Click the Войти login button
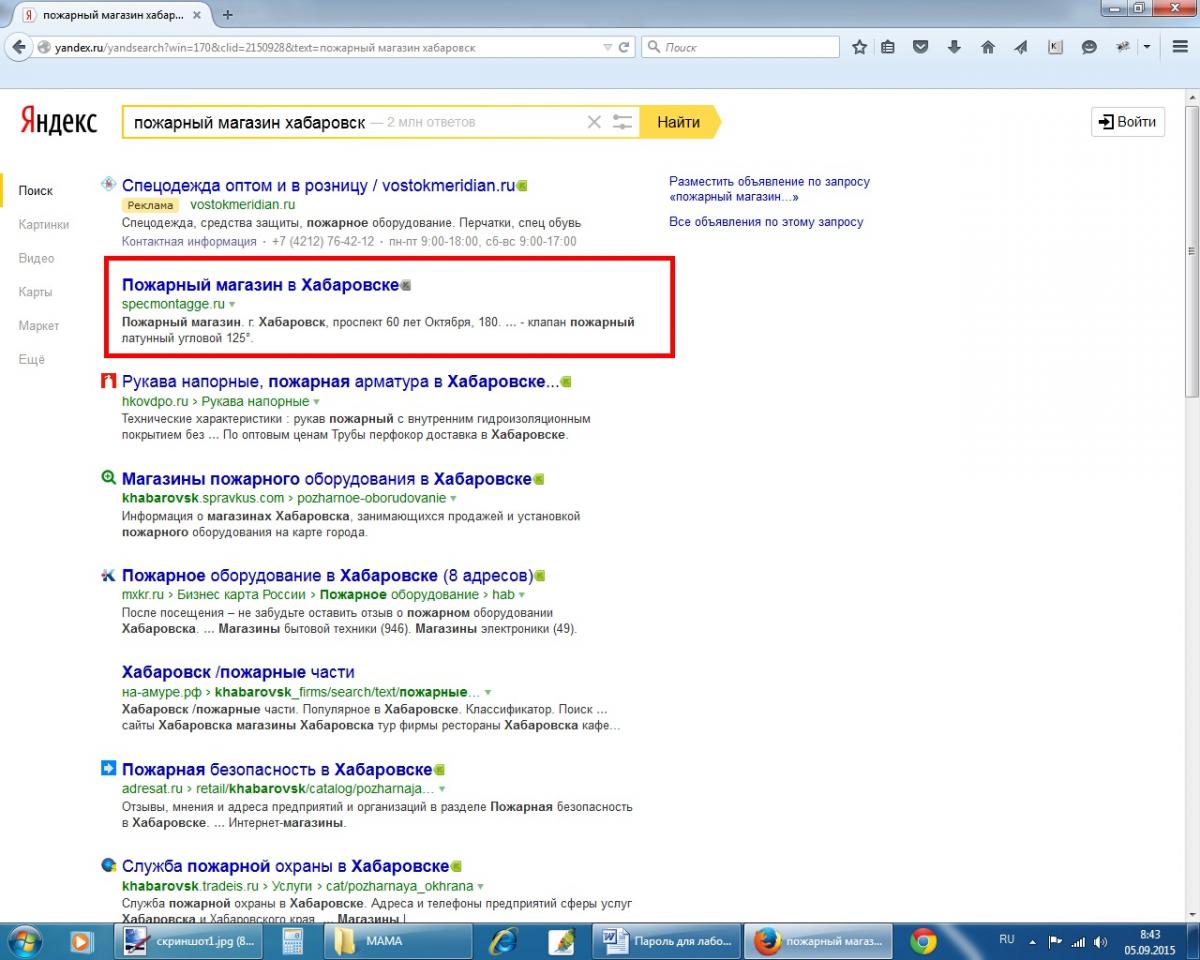Image resolution: width=1200 pixels, height=960 pixels. [x=1128, y=122]
